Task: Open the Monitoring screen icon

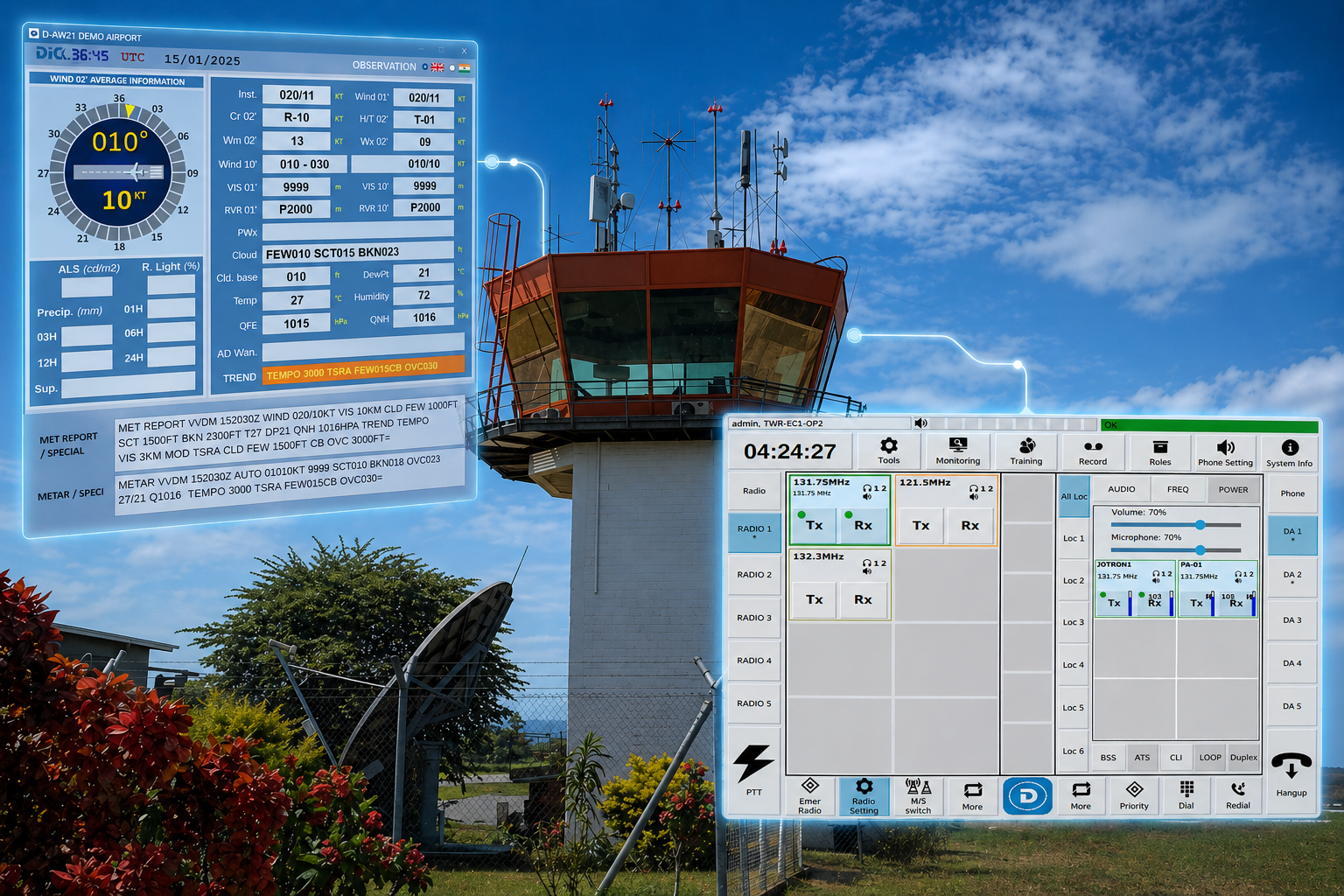Action: point(958,445)
